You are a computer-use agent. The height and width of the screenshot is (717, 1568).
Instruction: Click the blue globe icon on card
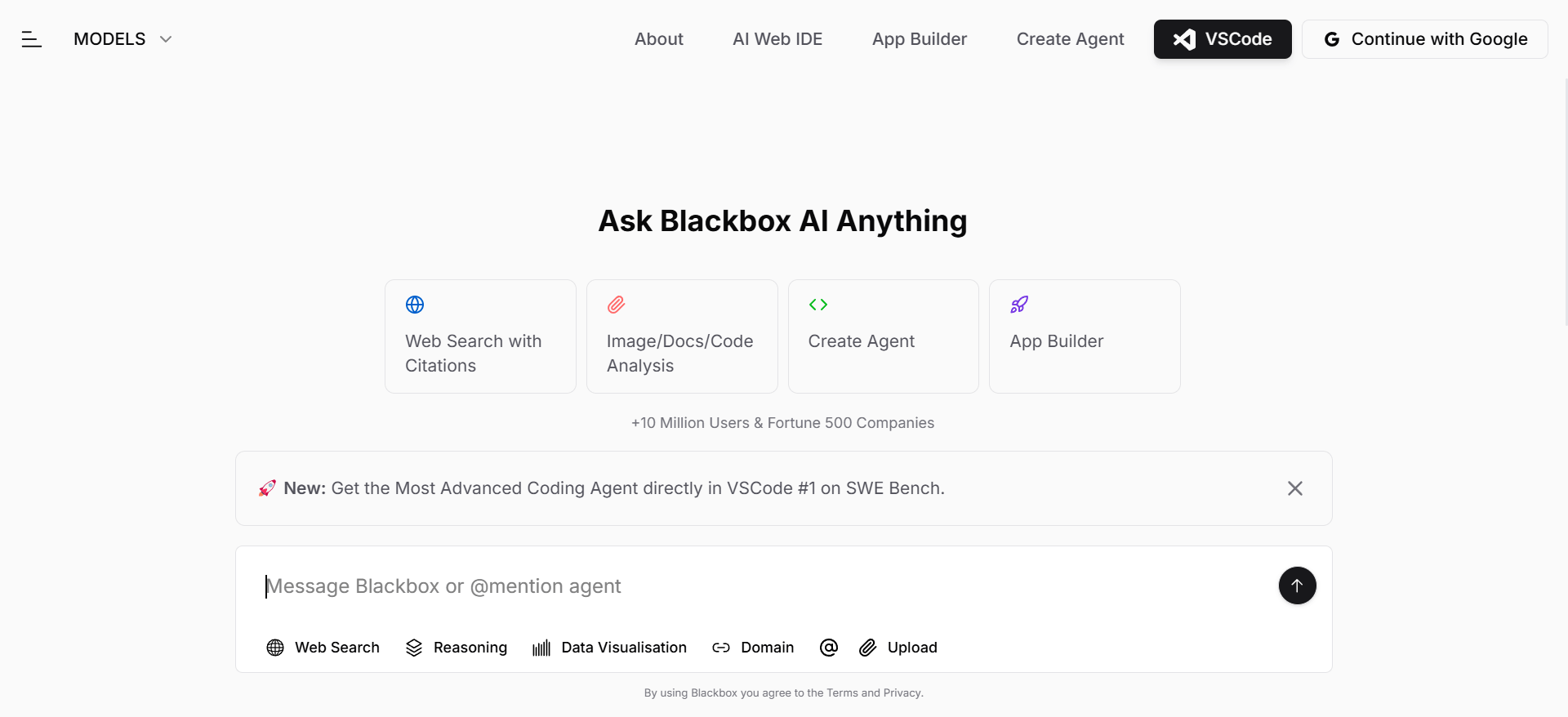pos(415,305)
